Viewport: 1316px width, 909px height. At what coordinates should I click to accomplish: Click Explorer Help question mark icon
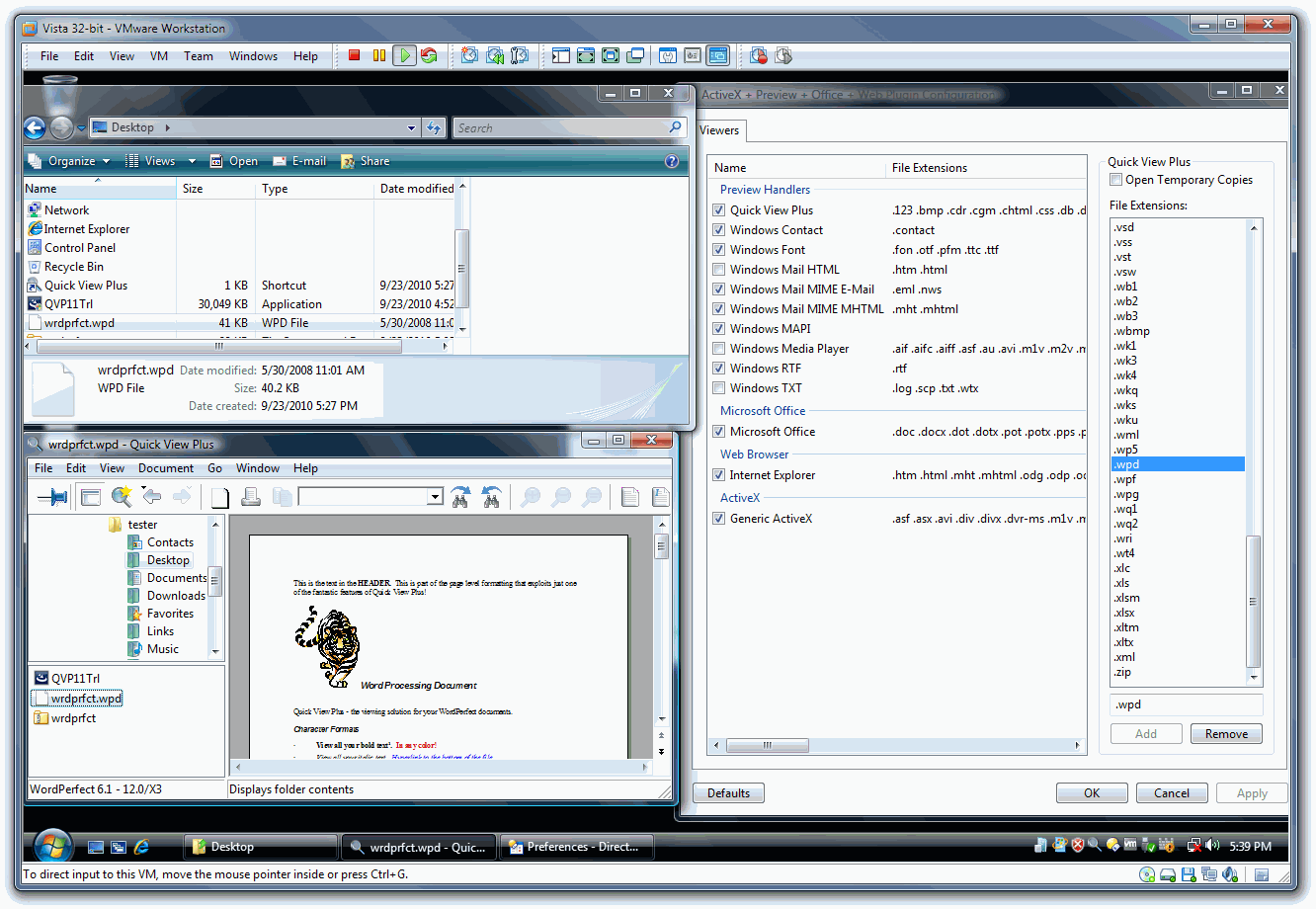coord(672,161)
